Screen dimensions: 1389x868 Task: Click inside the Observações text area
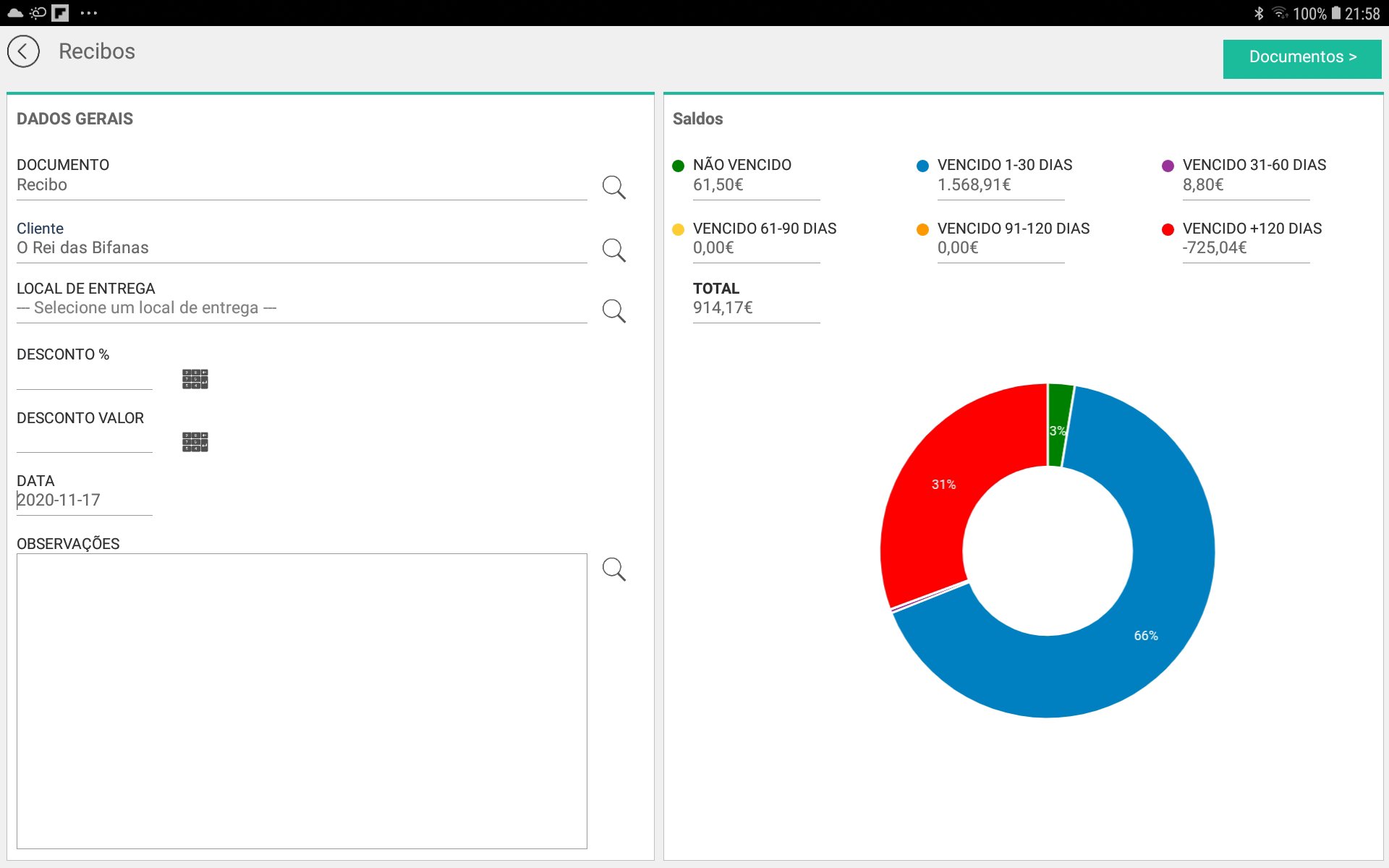(x=301, y=700)
